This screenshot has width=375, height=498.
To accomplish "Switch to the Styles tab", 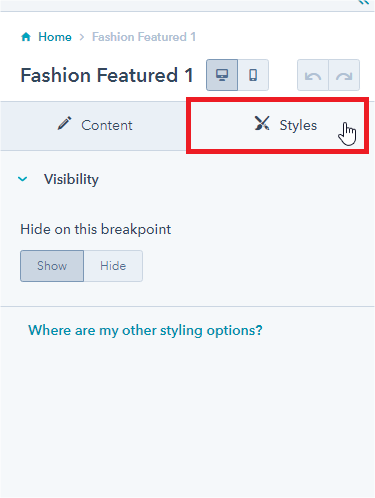I will (x=277, y=125).
